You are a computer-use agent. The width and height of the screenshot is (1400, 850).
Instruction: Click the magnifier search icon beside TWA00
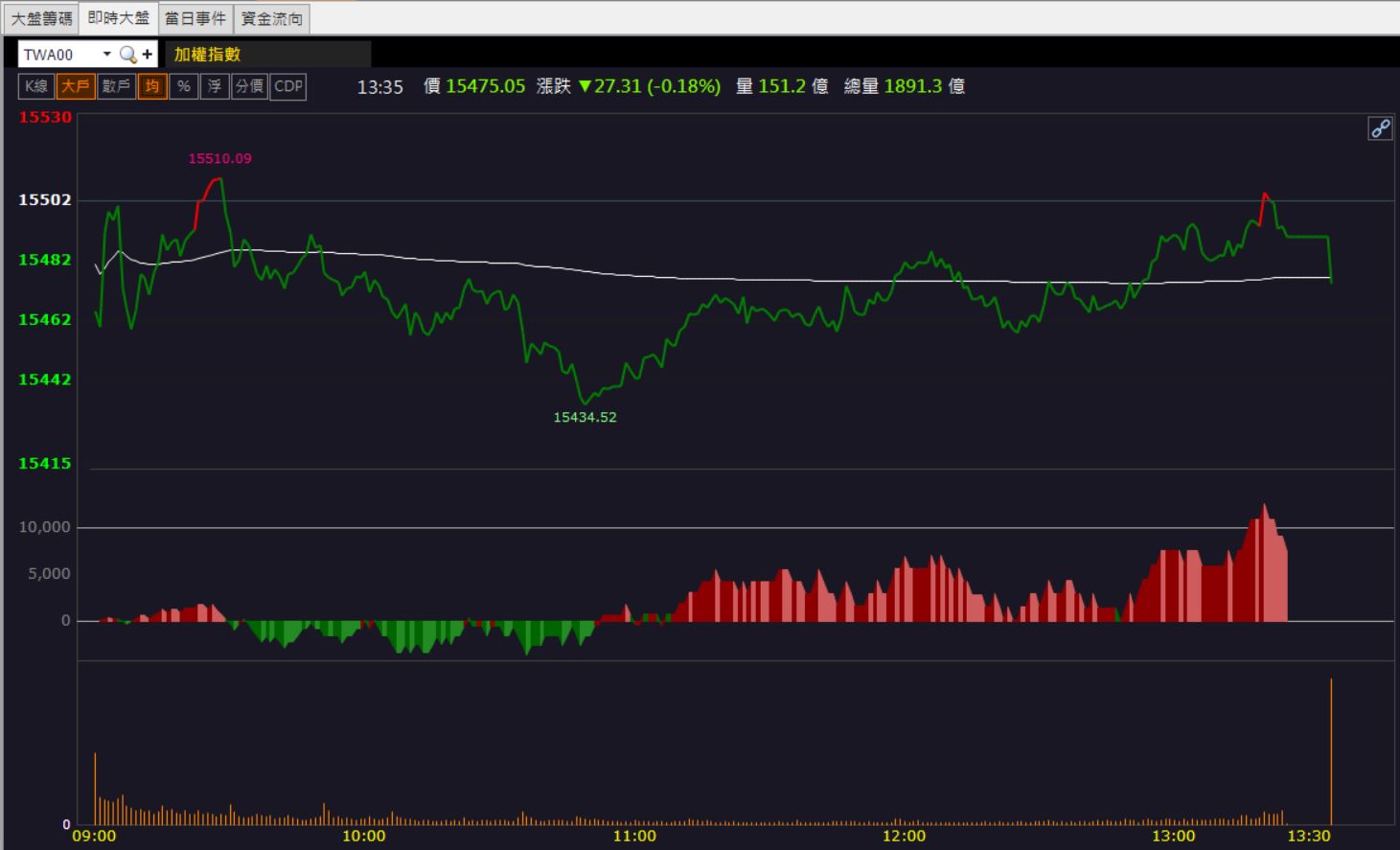(127, 55)
